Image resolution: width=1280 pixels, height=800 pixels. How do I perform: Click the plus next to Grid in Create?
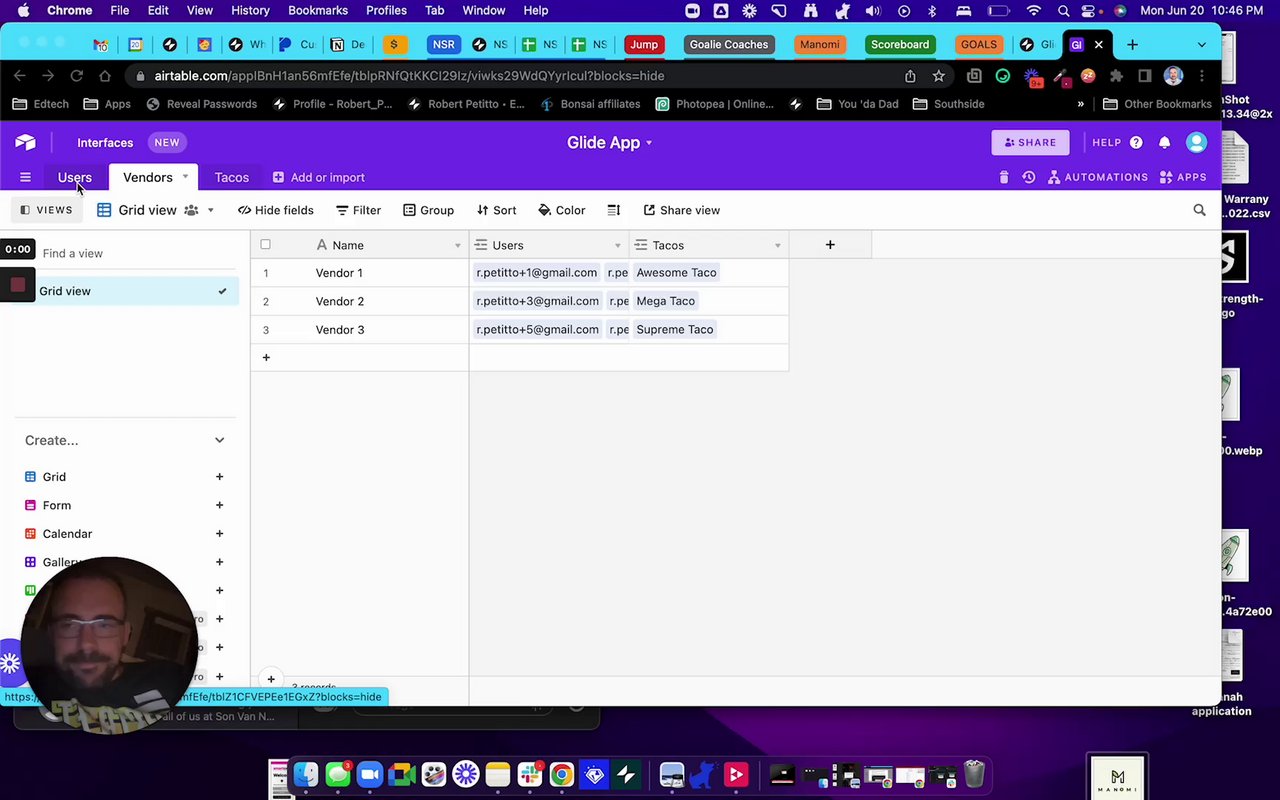pos(219,477)
